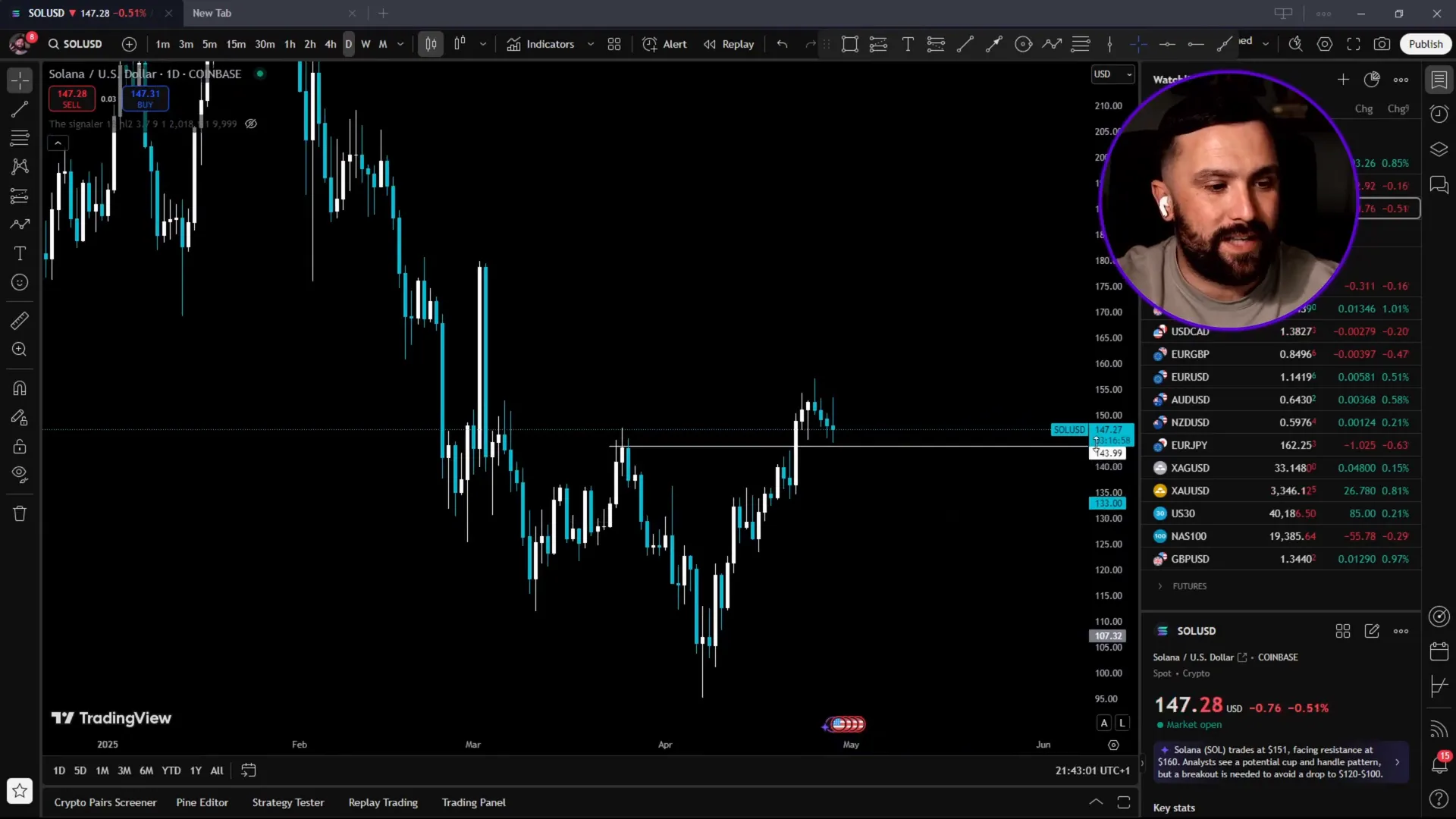Select the zoom in tool
This screenshot has height=819, width=1456.
[x=20, y=350]
